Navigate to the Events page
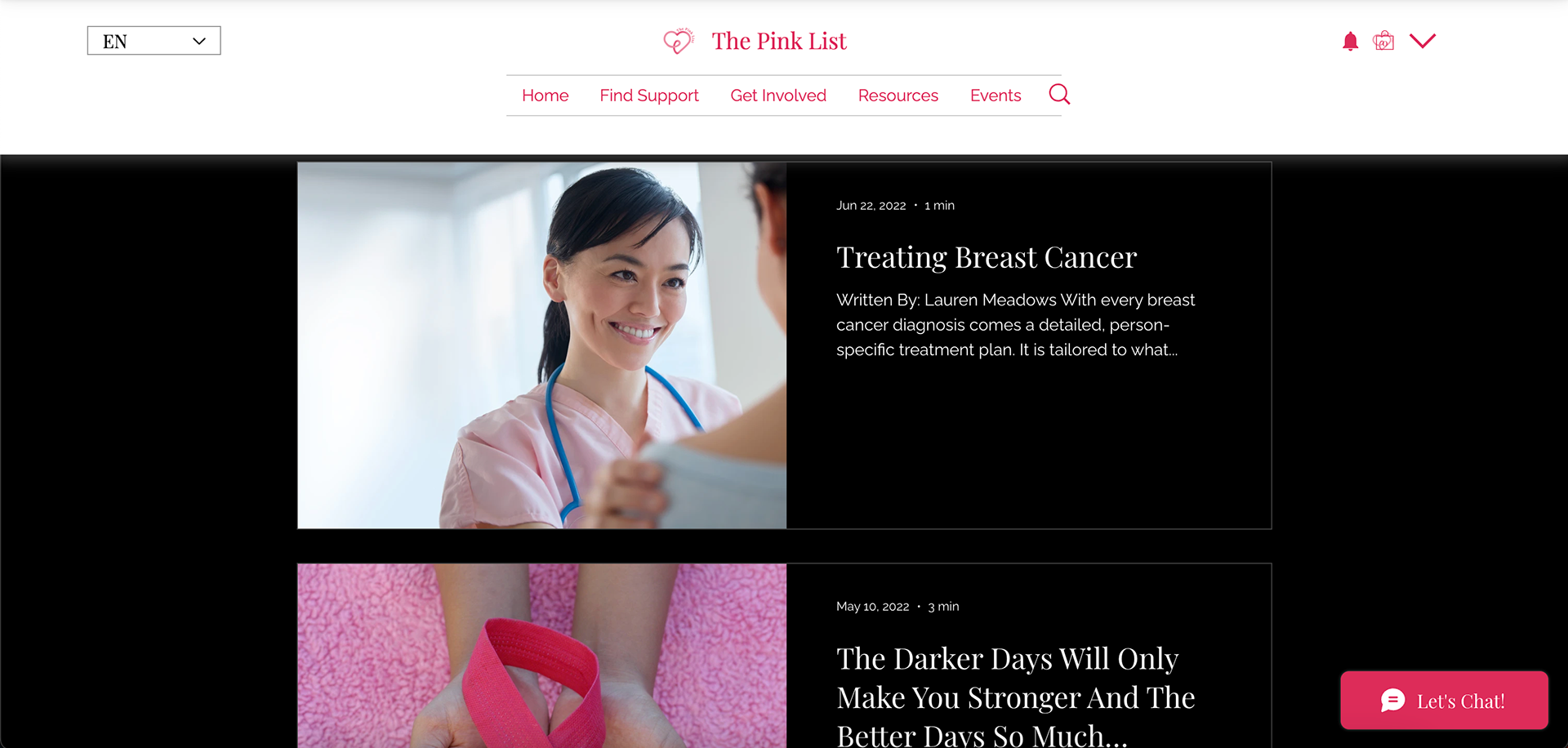The height and width of the screenshot is (748, 1568). click(996, 96)
